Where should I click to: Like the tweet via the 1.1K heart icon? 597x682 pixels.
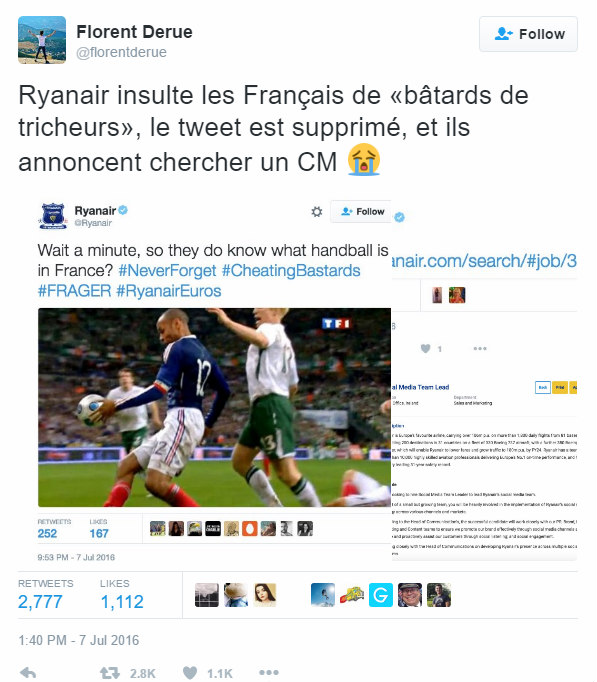[x=190, y=673]
